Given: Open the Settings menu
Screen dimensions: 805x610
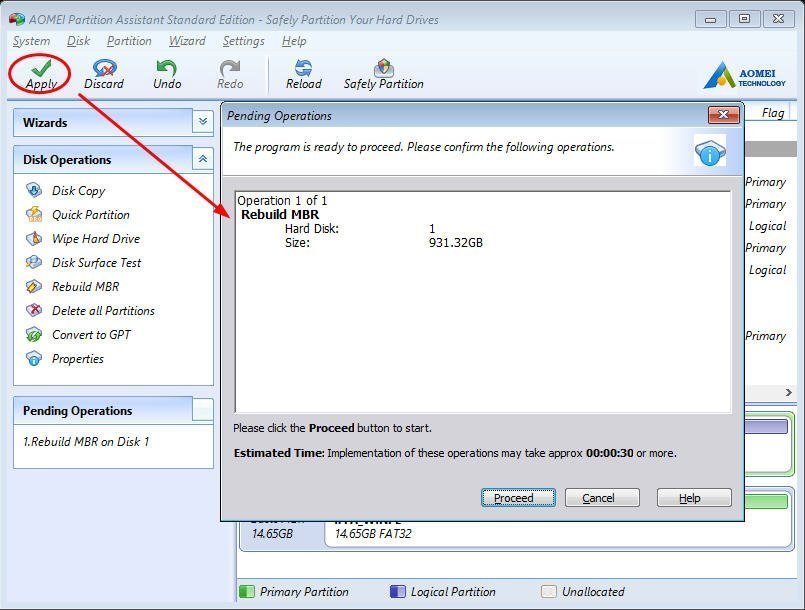Looking at the screenshot, I should (x=243, y=41).
